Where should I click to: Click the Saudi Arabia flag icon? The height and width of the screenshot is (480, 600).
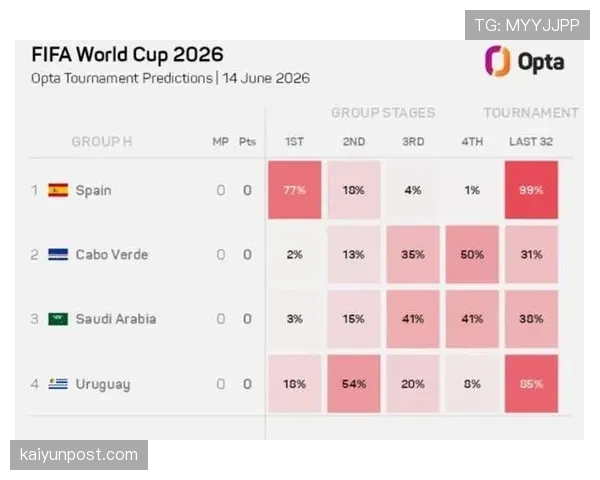58,319
